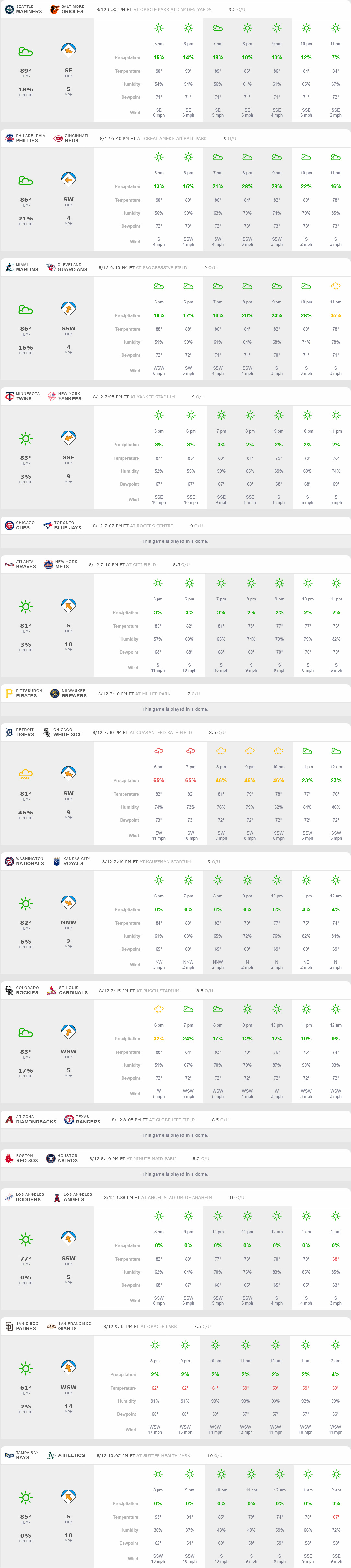Click the WSW wind direction icon at Oracle Park
The height and width of the screenshot is (1568, 351).
[x=68, y=1368]
